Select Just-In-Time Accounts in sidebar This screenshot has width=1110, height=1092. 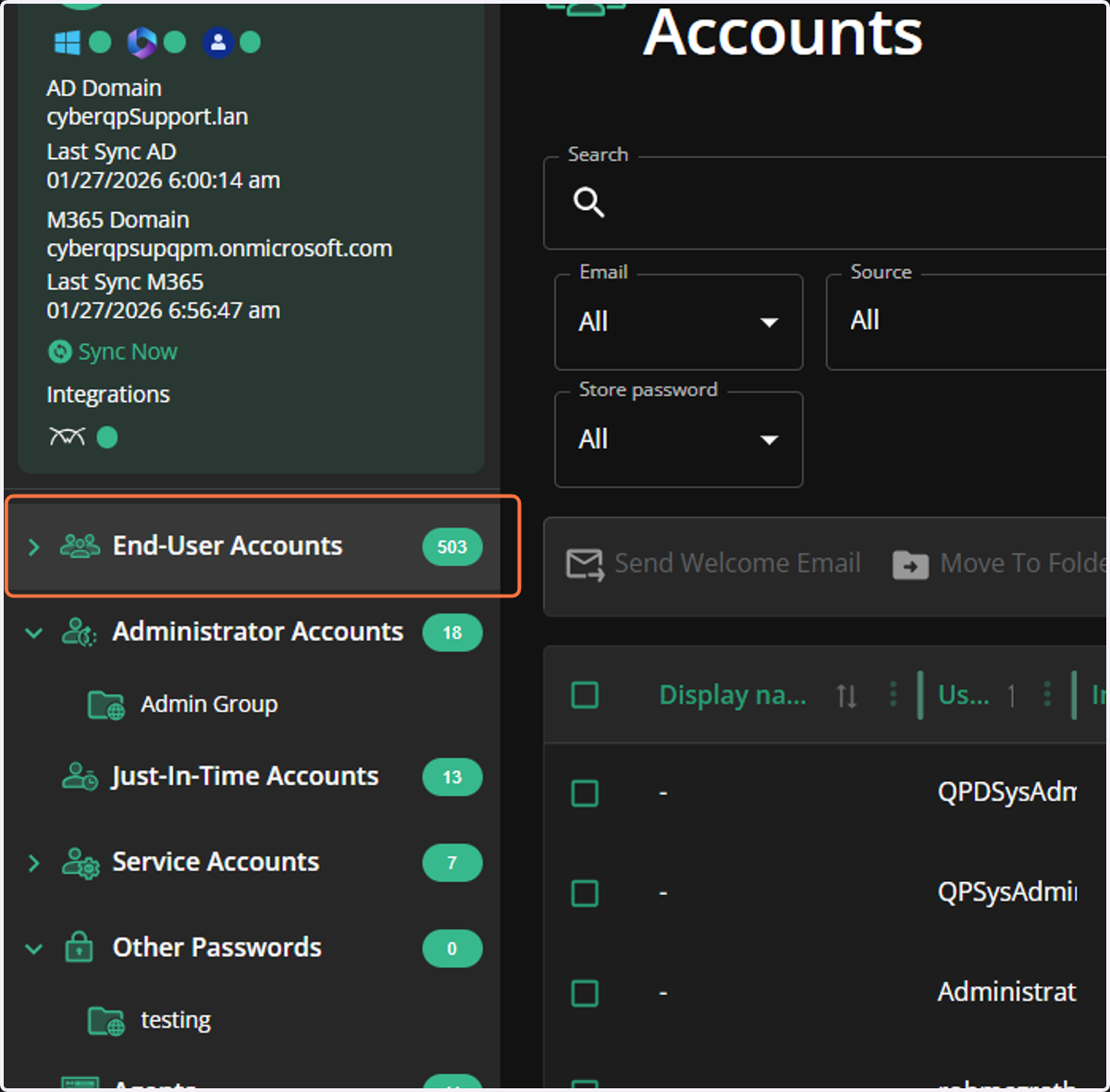point(245,776)
